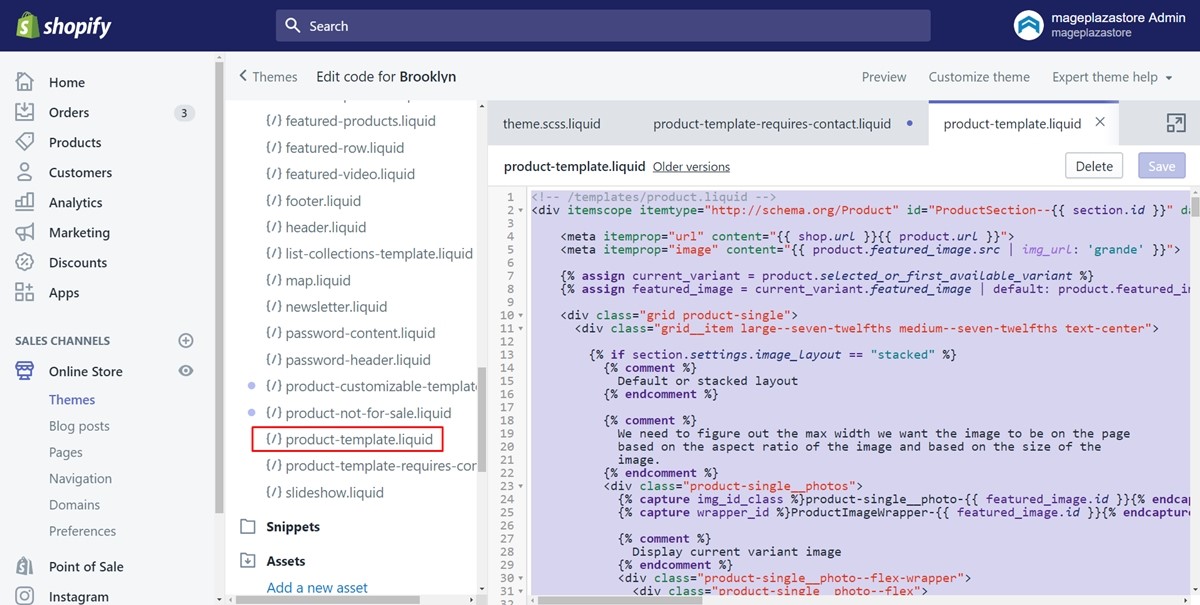1200x605 pixels.
Task: Click Add a new asset link
Action: coord(317,588)
